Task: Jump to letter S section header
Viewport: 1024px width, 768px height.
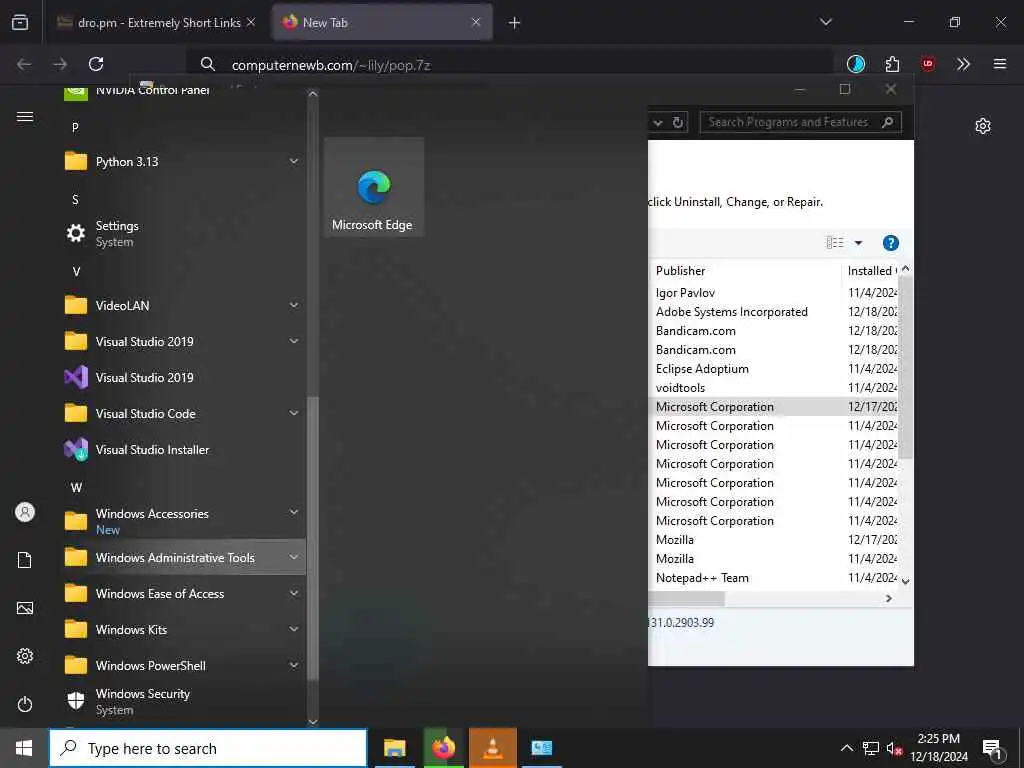Action: pyautogui.click(x=75, y=200)
